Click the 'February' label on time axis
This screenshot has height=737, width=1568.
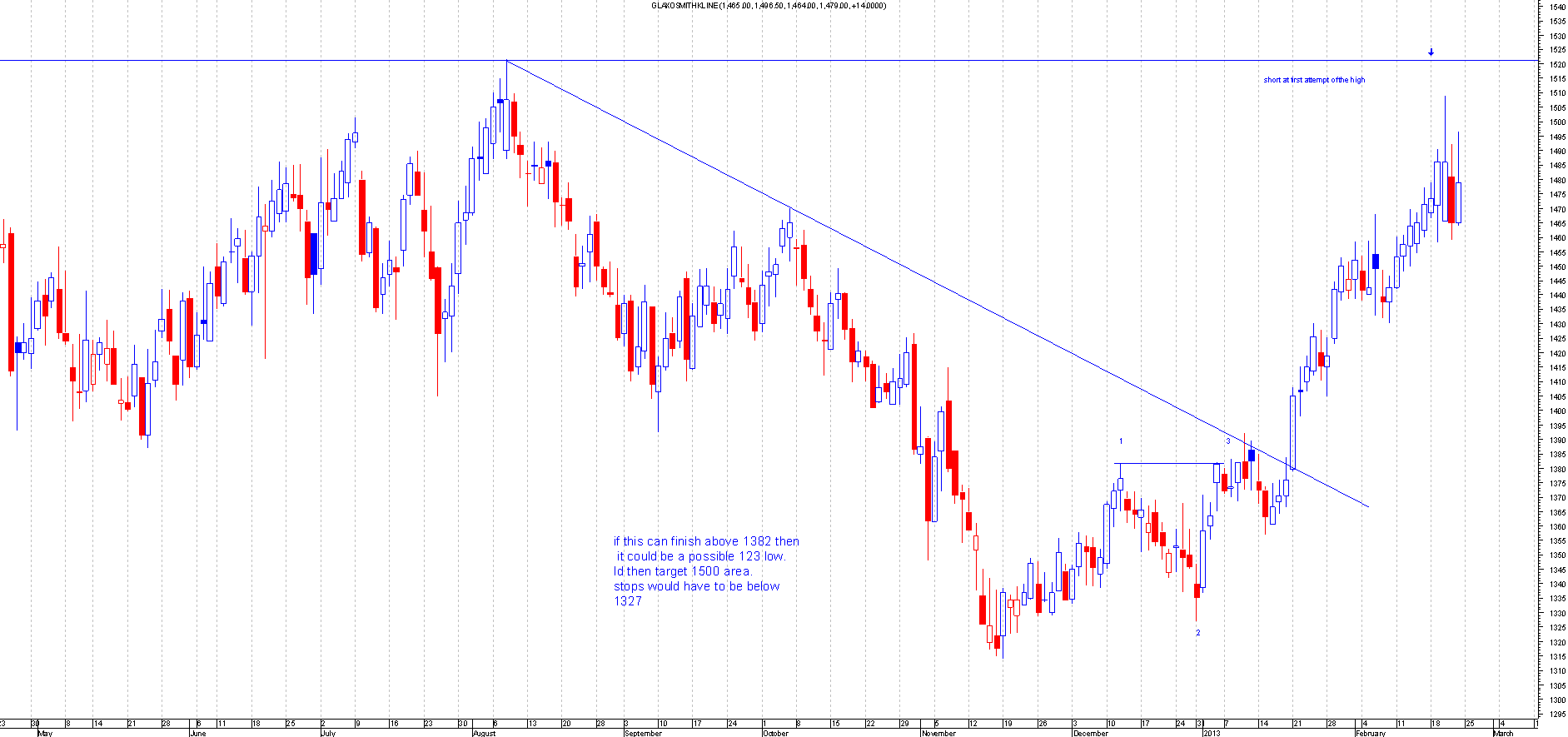point(1371,734)
